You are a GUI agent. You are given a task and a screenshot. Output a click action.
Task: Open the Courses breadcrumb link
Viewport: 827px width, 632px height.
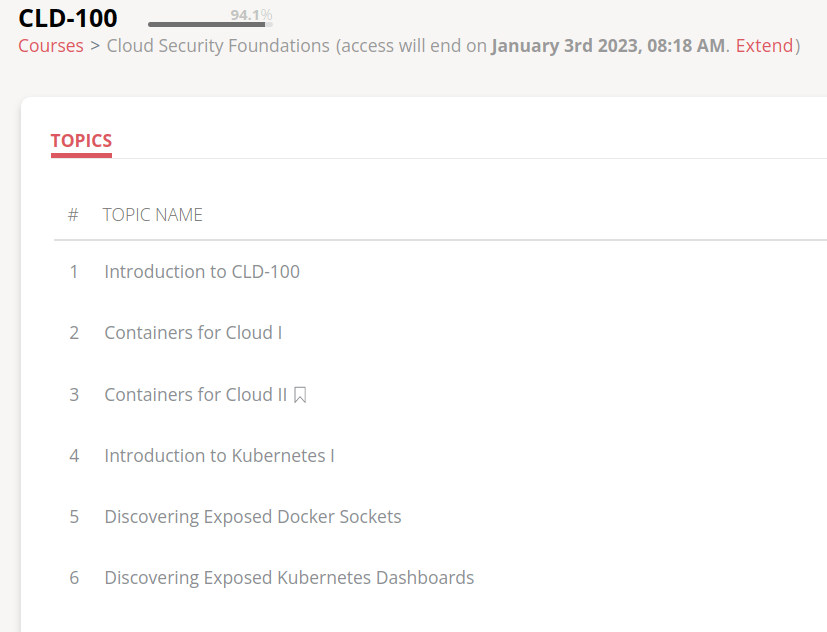pos(51,46)
